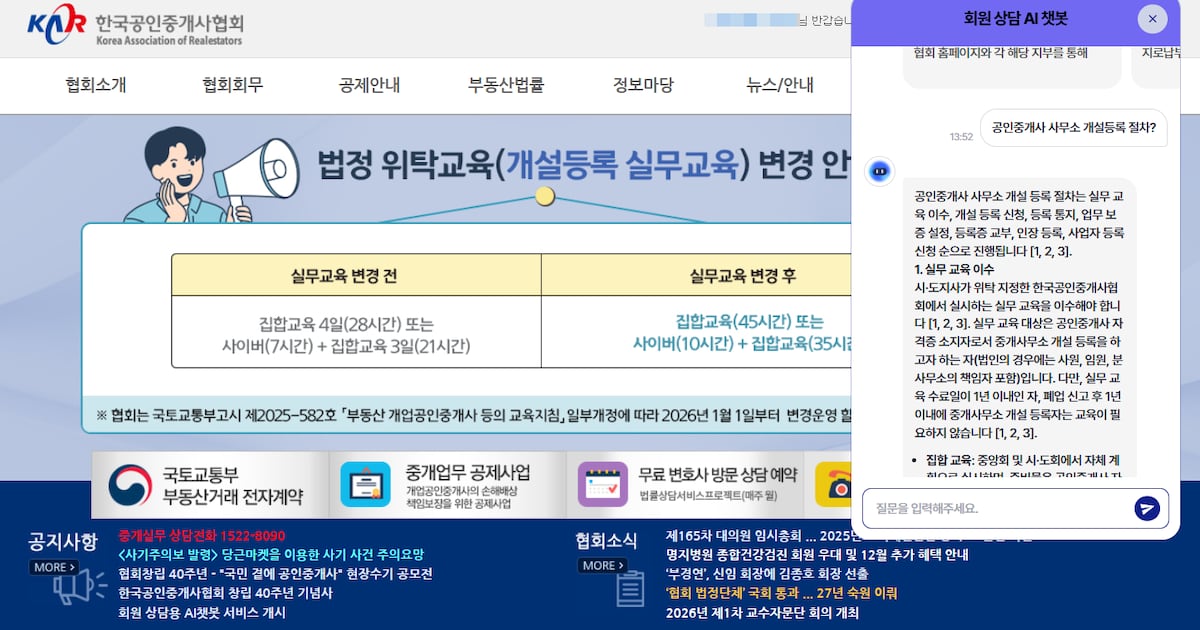Open news 명지병원 종합건강검진 회원 우대
1200x630 pixels.
[x=817, y=554]
